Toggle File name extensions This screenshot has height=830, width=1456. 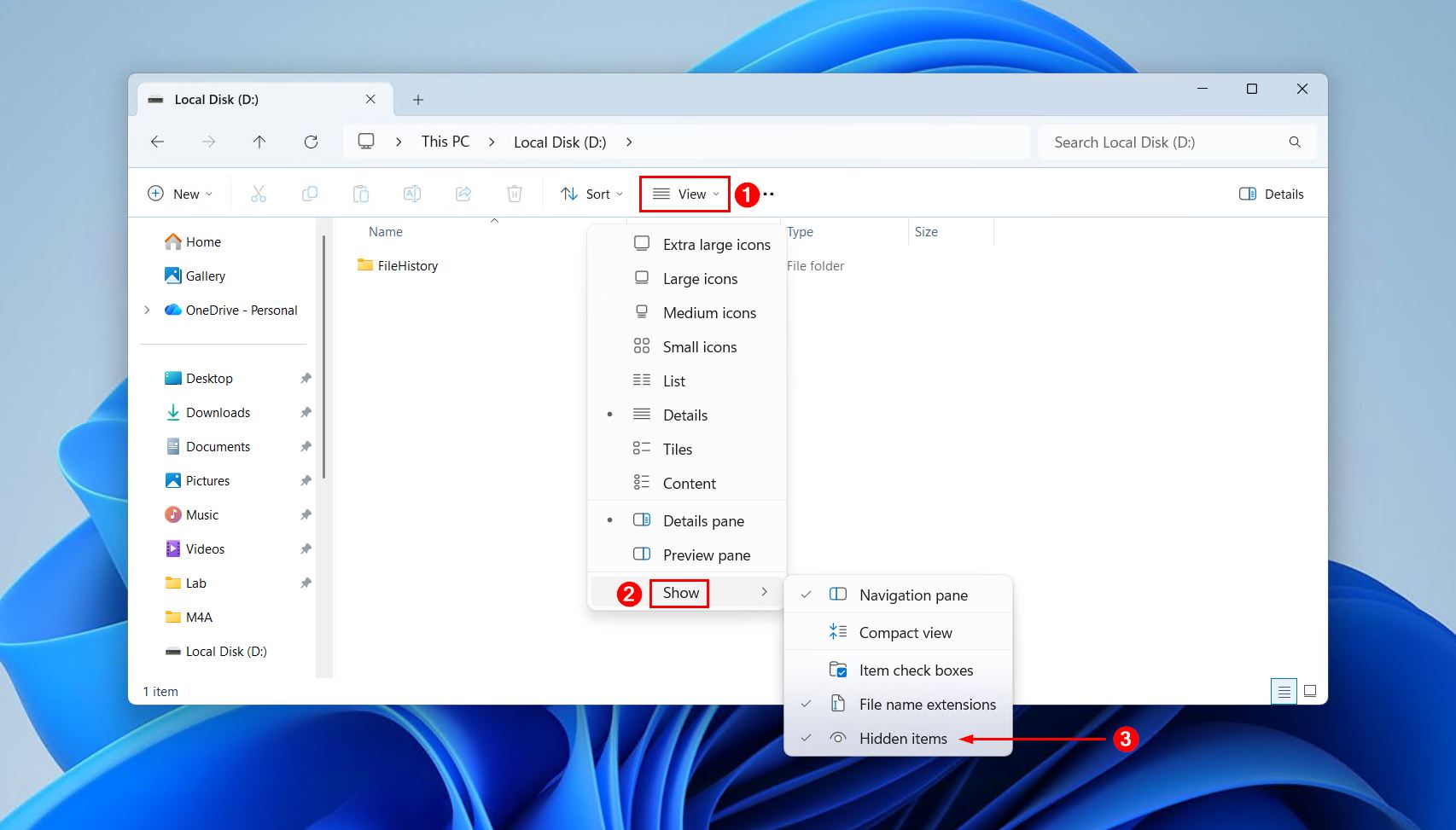pos(898,704)
